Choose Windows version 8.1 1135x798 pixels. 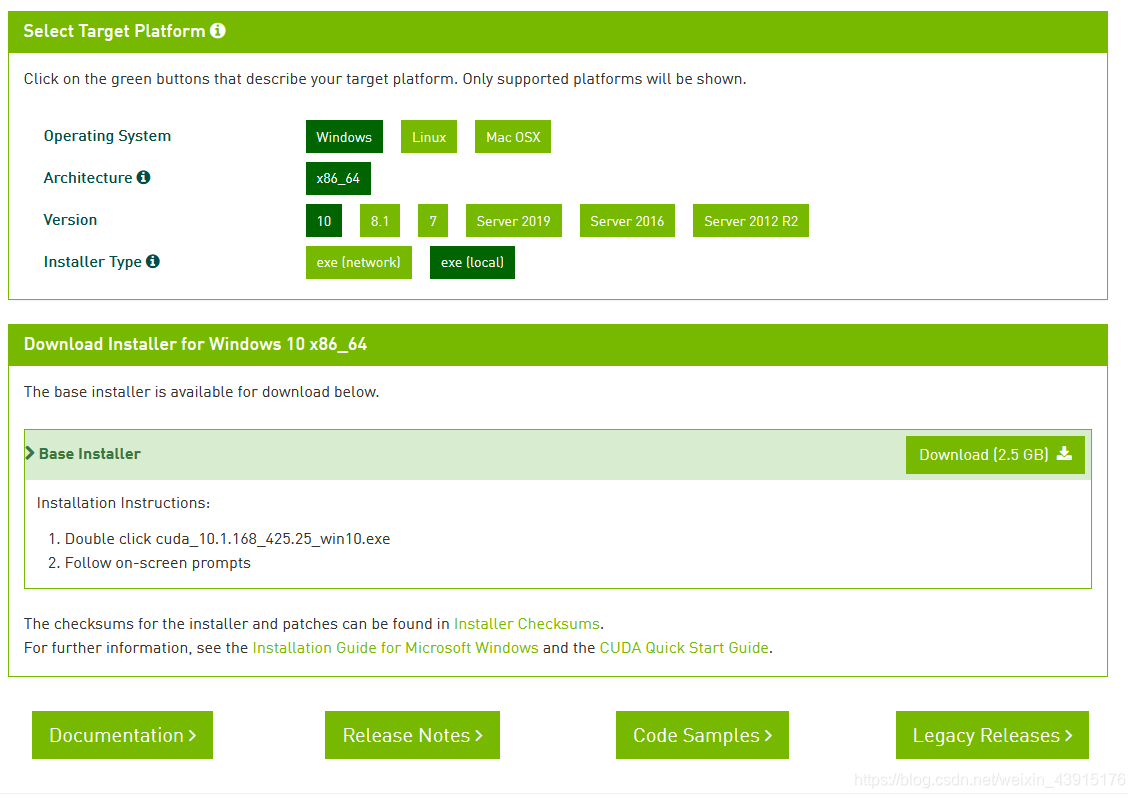(379, 221)
